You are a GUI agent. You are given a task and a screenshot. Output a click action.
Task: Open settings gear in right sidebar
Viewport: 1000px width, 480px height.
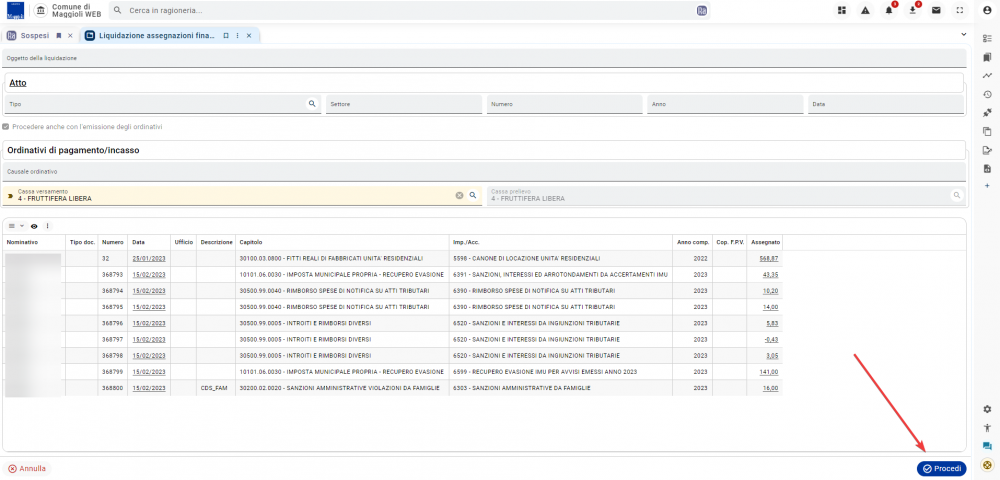coord(987,409)
